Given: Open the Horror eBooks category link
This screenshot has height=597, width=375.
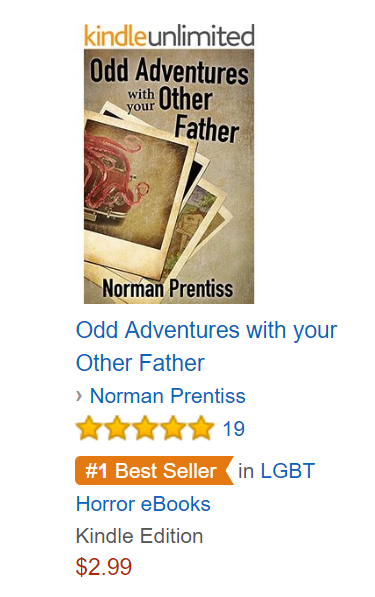Looking at the screenshot, I should 143,504.
